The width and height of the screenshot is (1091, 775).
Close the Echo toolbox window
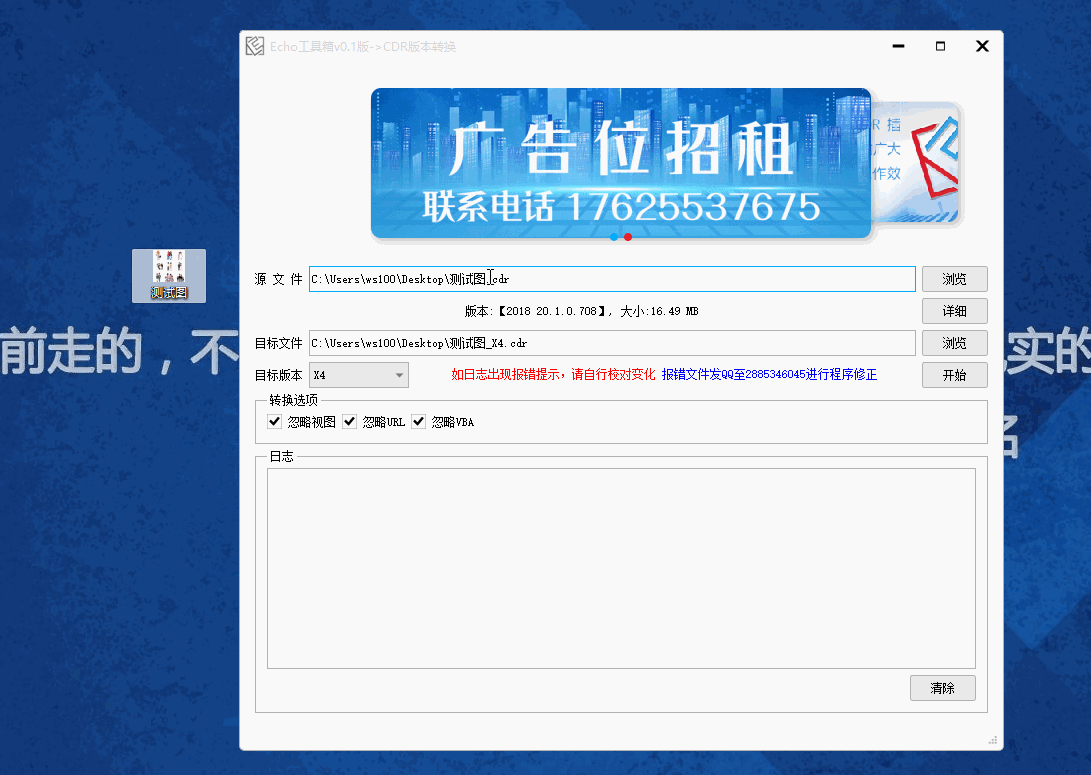coord(982,46)
